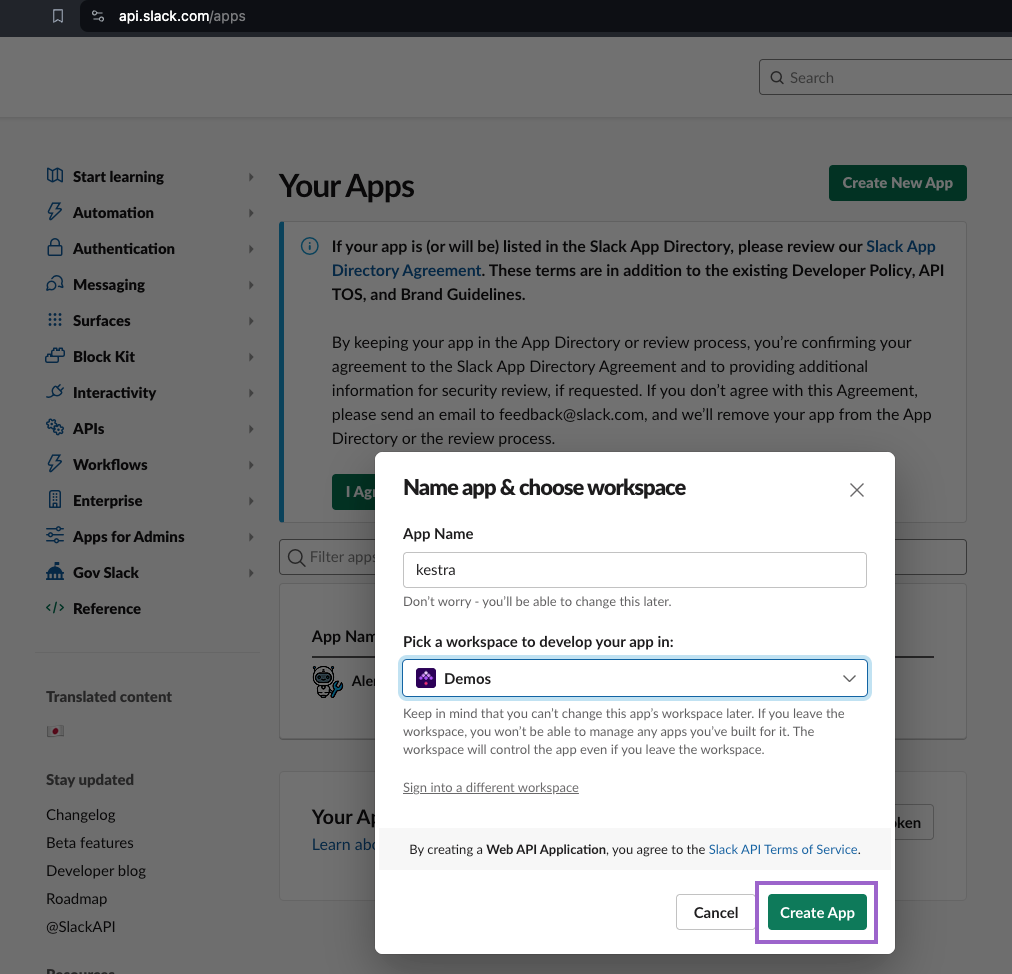Open the Demos workspace dropdown
The width and height of the screenshot is (1012, 974).
click(x=635, y=678)
